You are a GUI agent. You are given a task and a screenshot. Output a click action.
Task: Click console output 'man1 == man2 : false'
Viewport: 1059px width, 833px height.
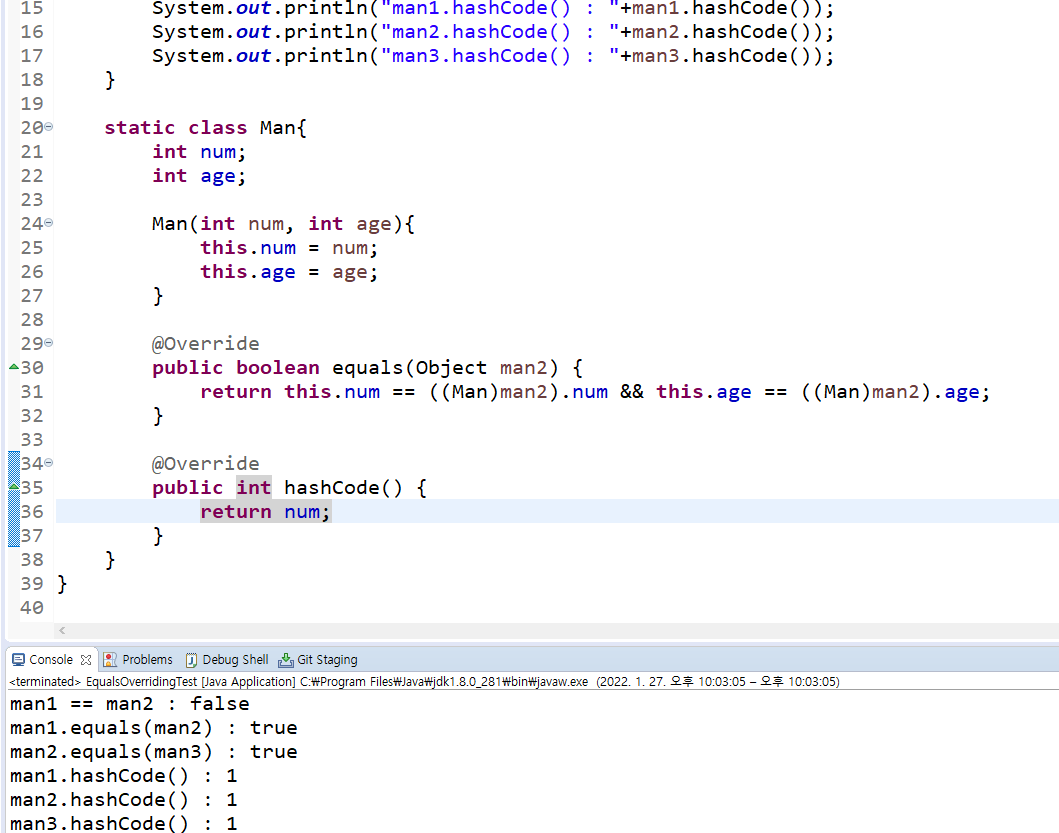click(130, 704)
